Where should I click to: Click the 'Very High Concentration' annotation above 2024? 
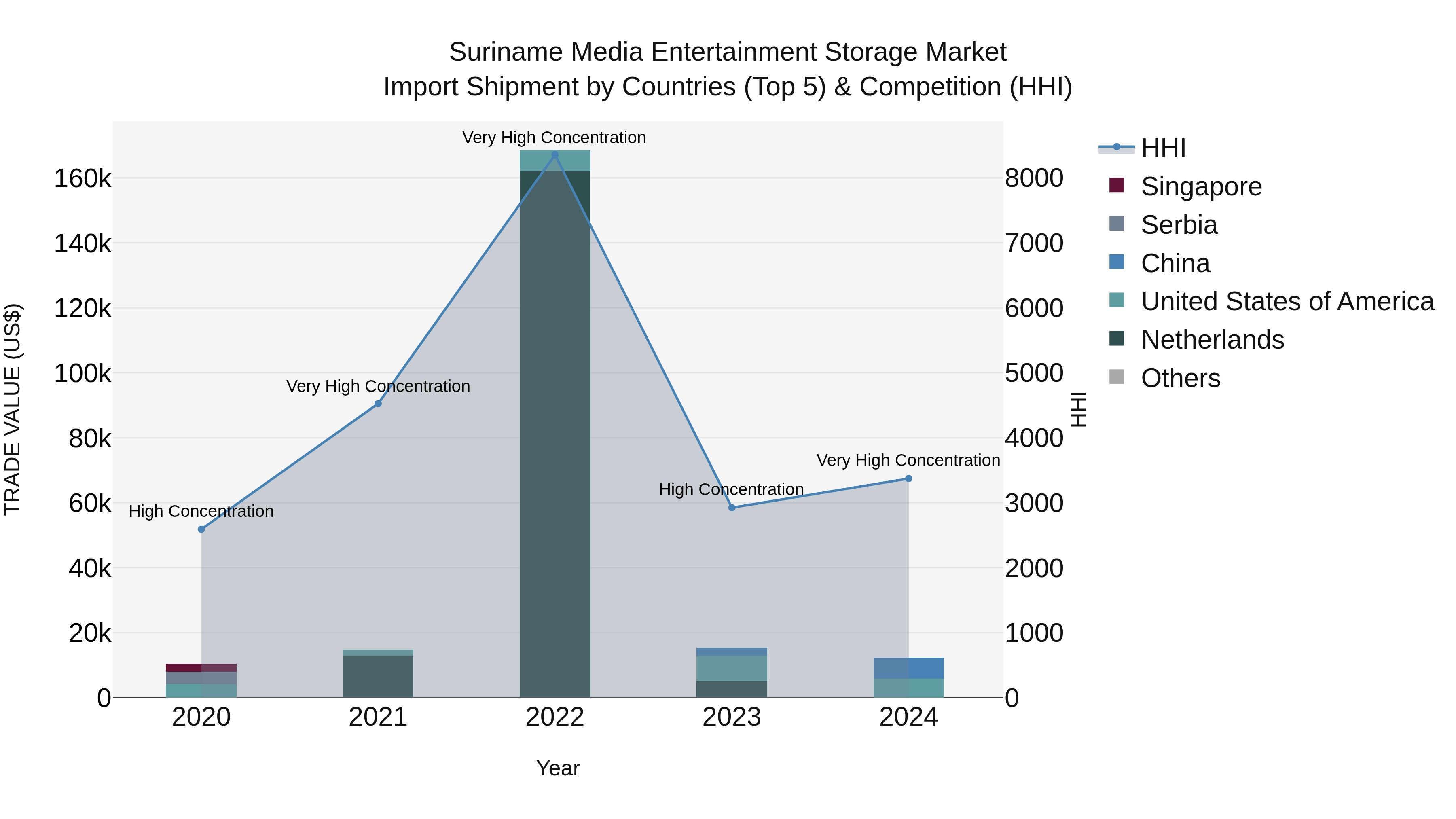(908, 461)
